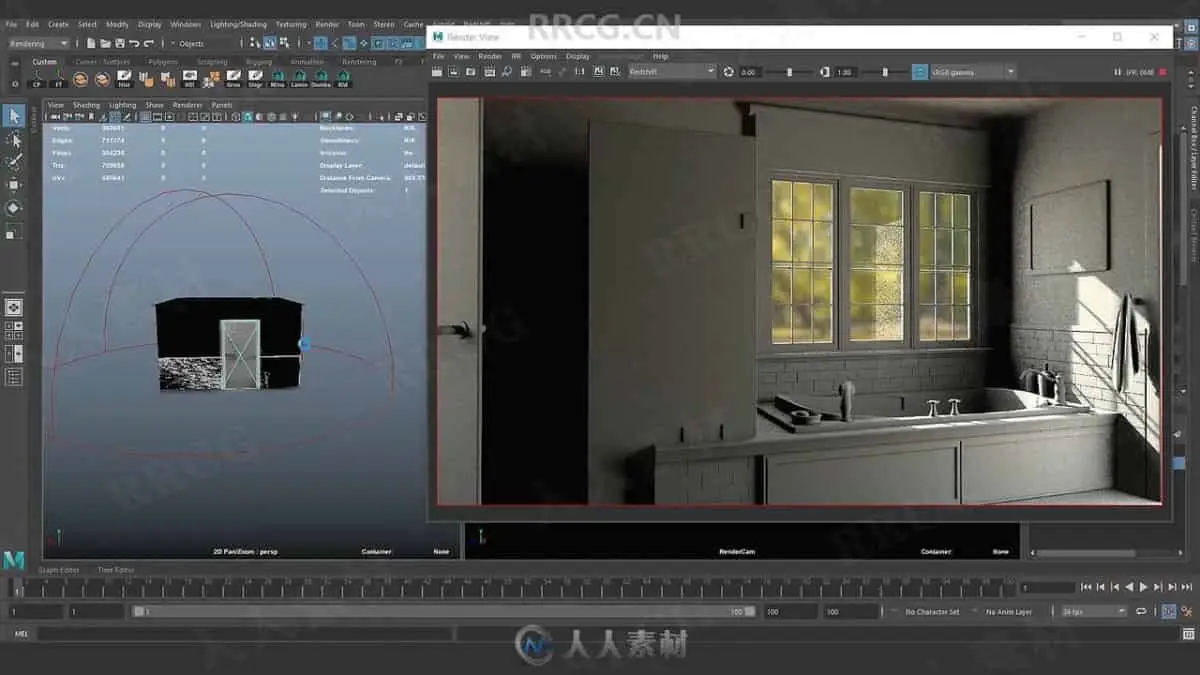The image size is (1200, 675).
Task: Open the Options menu in Render View
Action: (543, 56)
